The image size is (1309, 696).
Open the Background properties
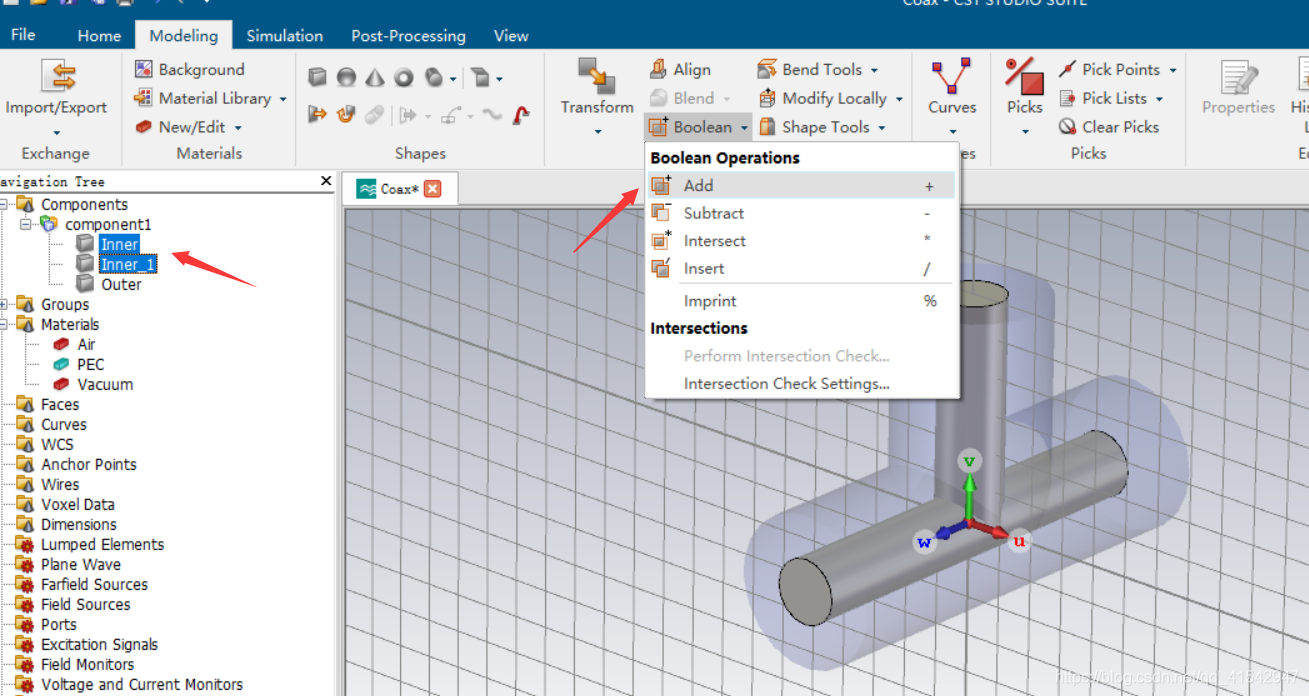190,69
